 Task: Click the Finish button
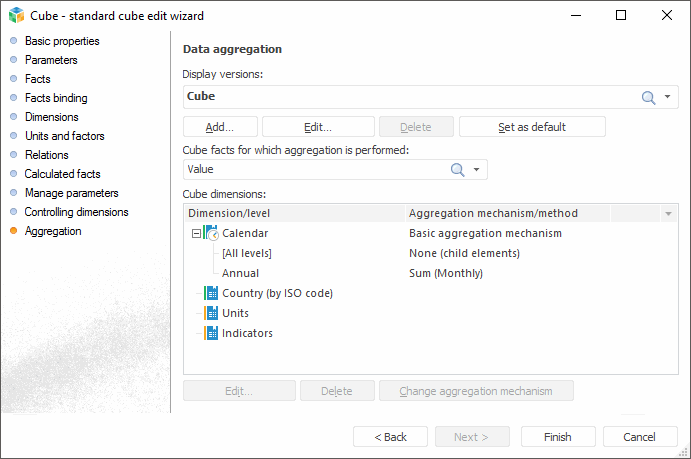pyautogui.click(x=557, y=437)
